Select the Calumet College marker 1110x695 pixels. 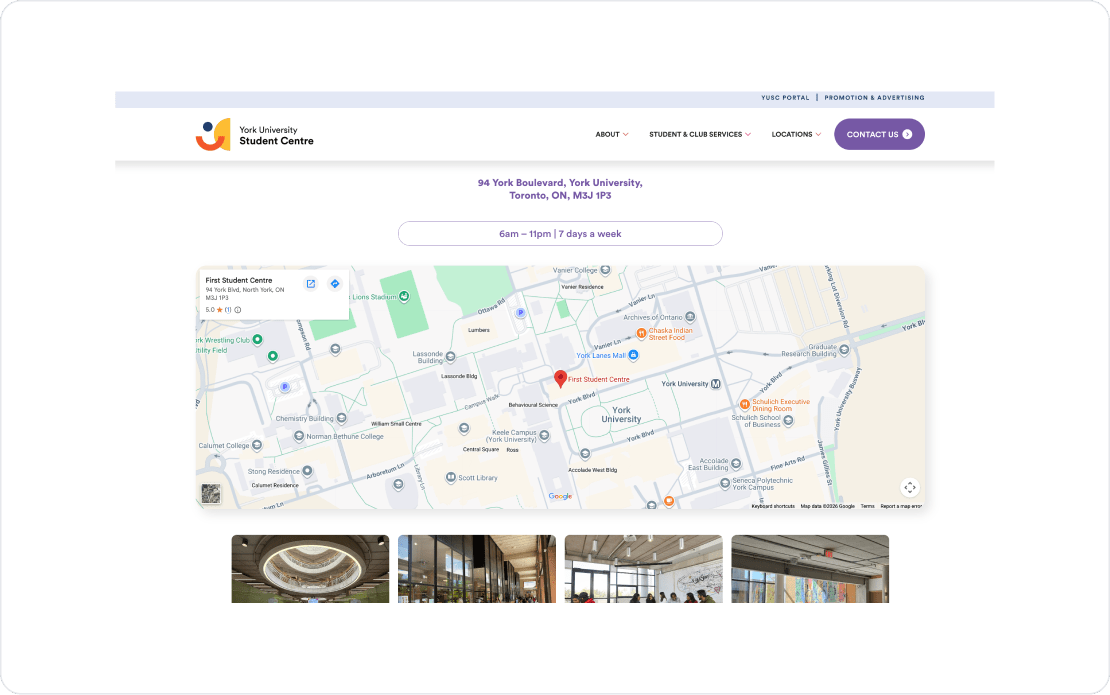(x=257, y=445)
